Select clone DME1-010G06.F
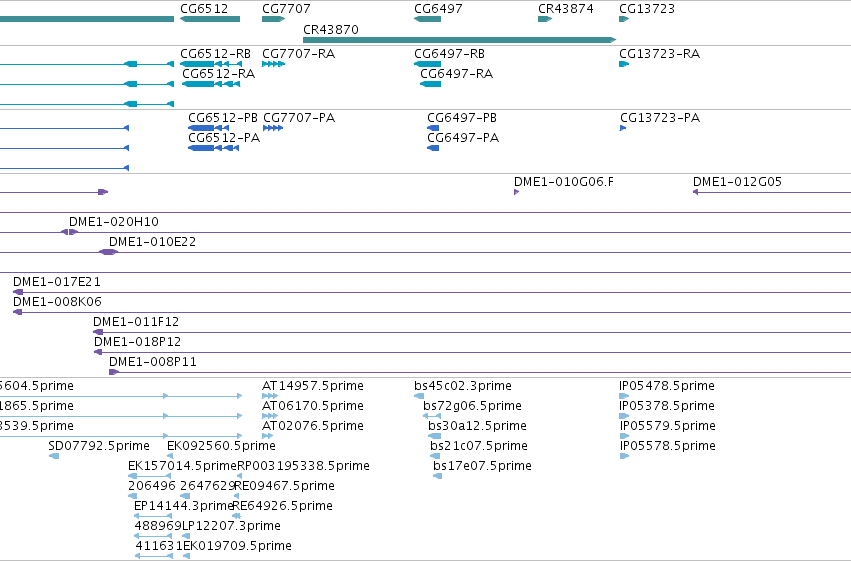 (x=517, y=192)
